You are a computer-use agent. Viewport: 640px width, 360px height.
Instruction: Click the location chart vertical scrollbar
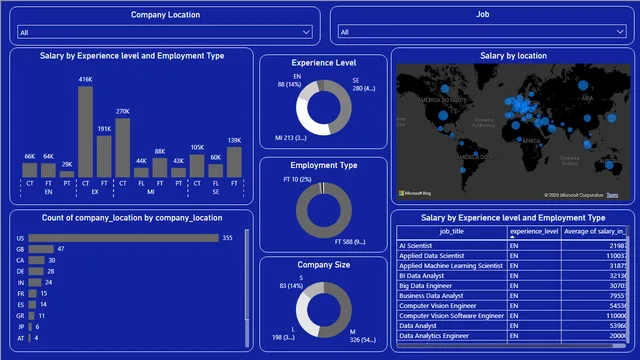[x=247, y=288]
